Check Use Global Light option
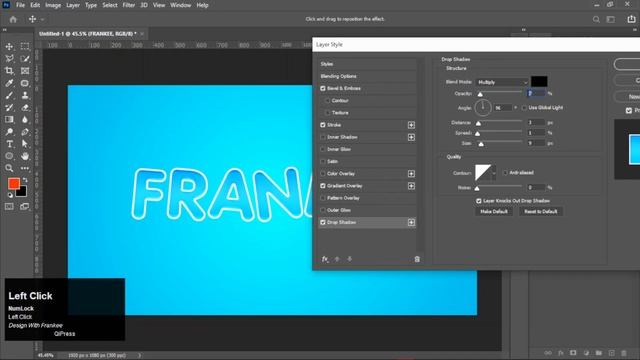The width and height of the screenshot is (640, 360). coord(524,108)
